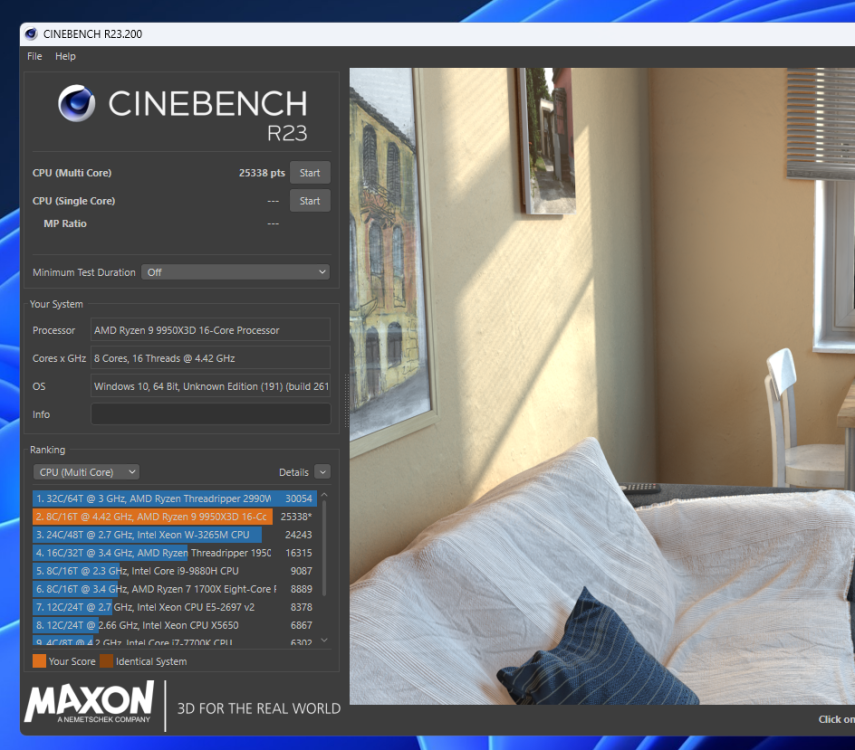The width and height of the screenshot is (855, 750).
Task: Select the Ryzen 9 9950X3D ranking row
Action: [174, 517]
